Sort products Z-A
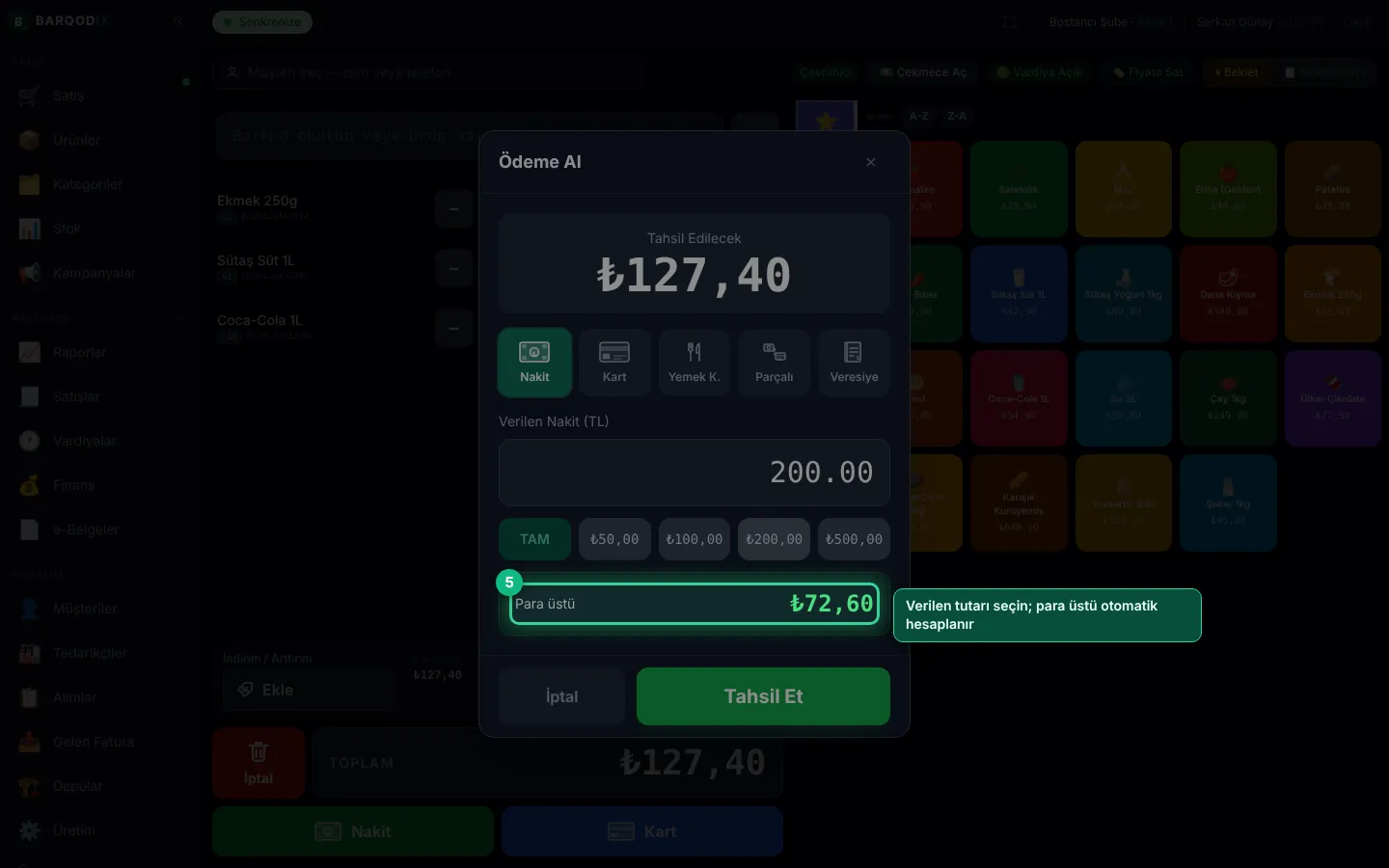1389x868 pixels. pyautogui.click(x=957, y=116)
